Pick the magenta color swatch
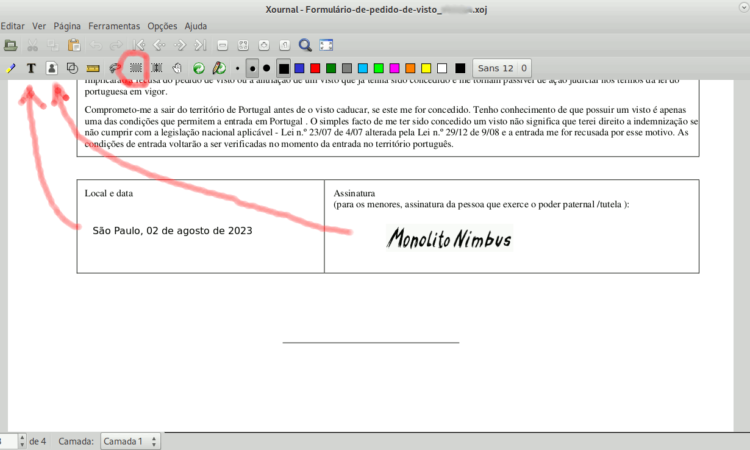 (395, 68)
